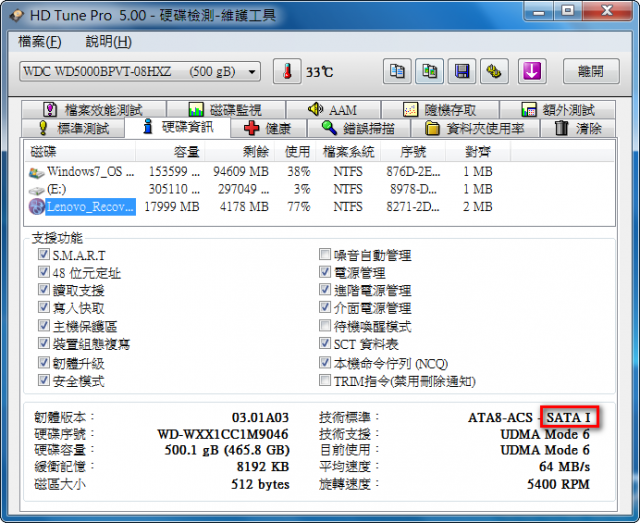
Task: Click the copy info to clipboard icon
Action: point(397,71)
